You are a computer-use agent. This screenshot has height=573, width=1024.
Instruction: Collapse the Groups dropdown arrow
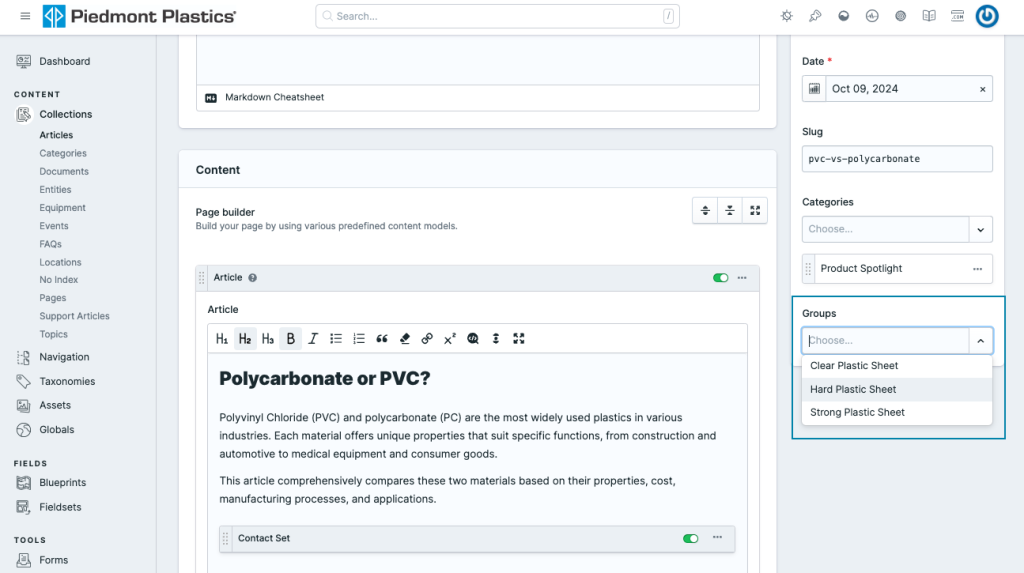[x=980, y=340]
